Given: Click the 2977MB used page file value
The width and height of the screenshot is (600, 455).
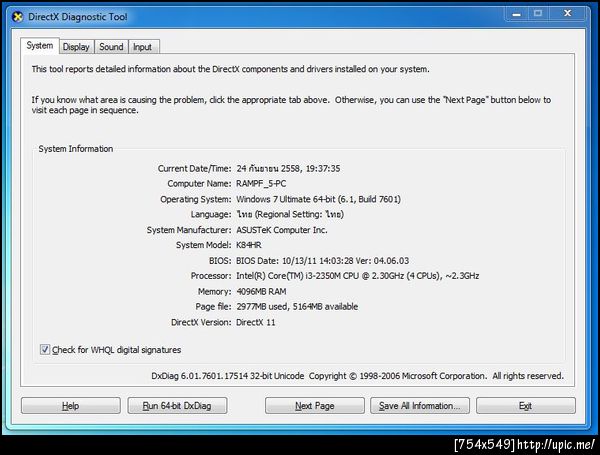Looking at the screenshot, I should (x=297, y=307).
